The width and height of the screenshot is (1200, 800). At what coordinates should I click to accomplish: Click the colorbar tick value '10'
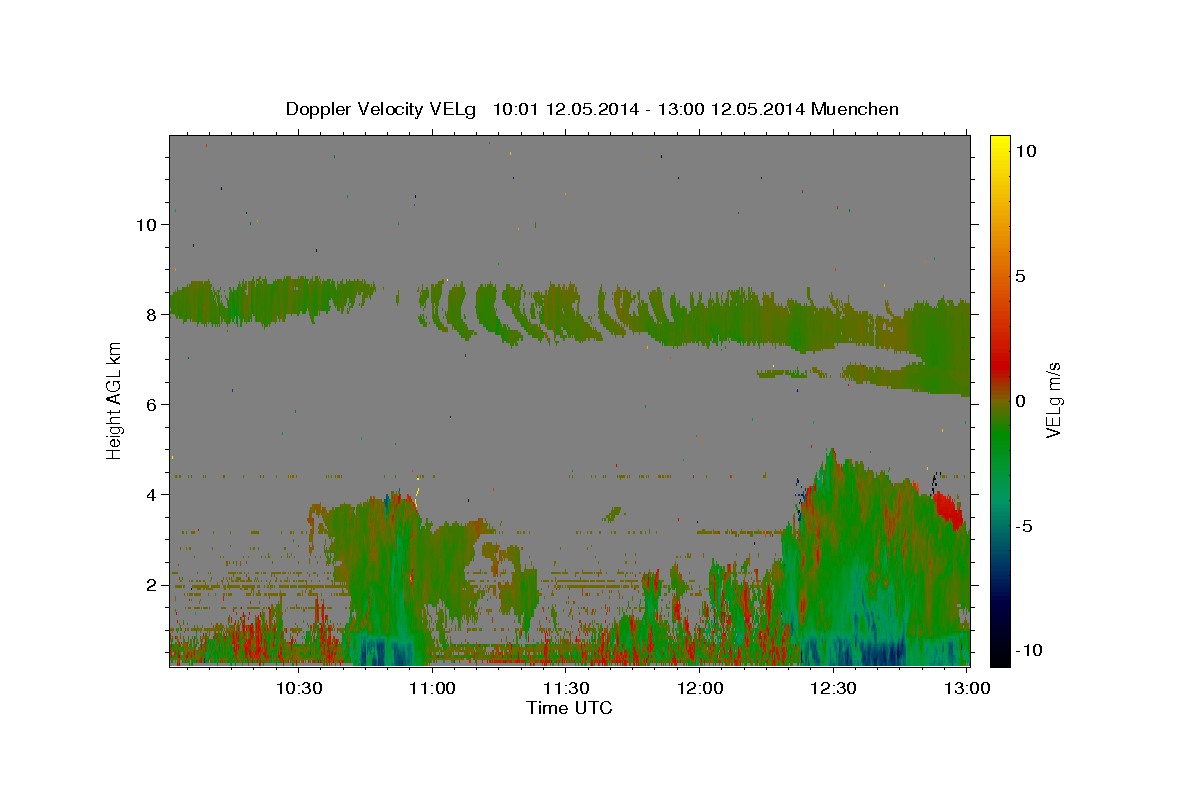click(x=1025, y=151)
